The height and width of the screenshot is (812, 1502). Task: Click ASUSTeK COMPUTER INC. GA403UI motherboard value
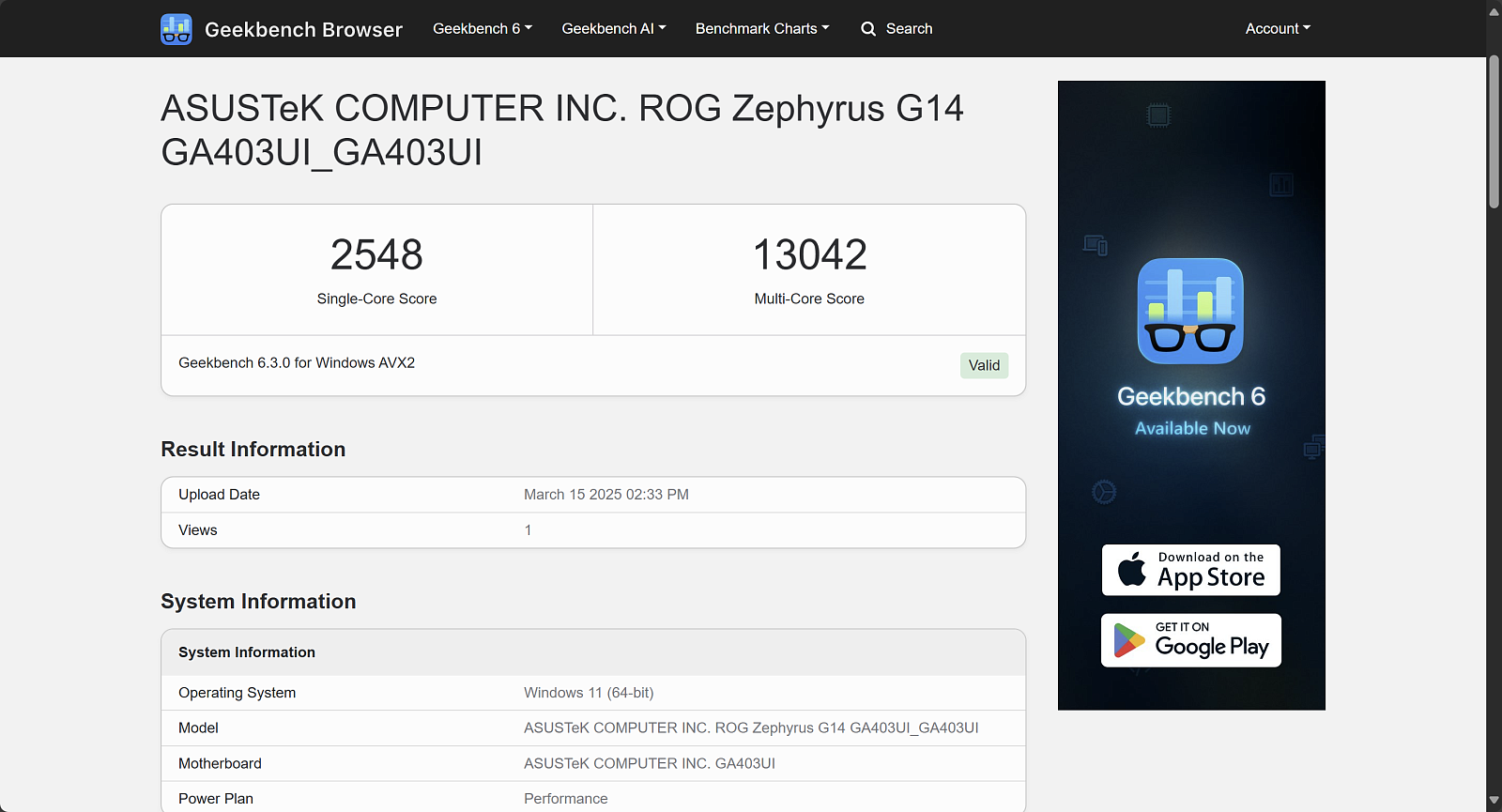click(x=650, y=763)
